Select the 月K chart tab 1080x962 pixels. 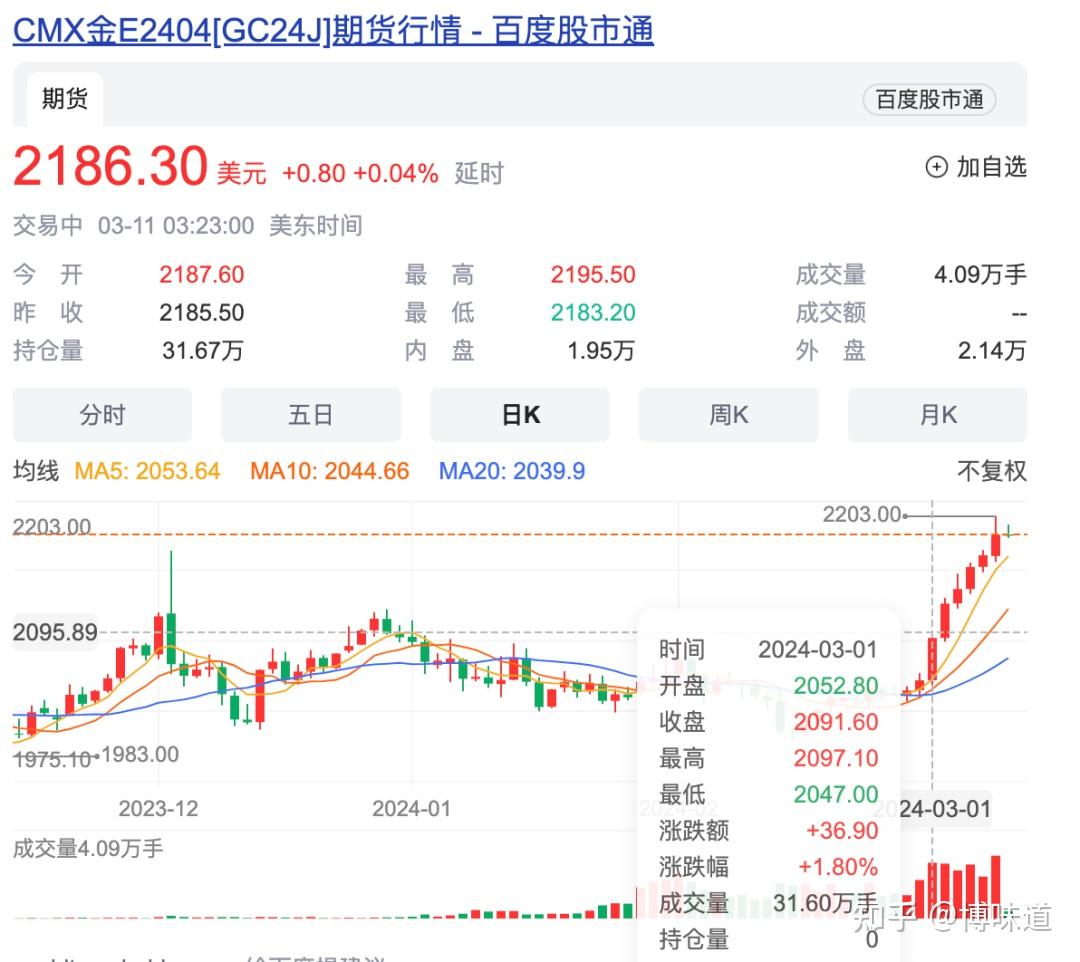pos(937,415)
